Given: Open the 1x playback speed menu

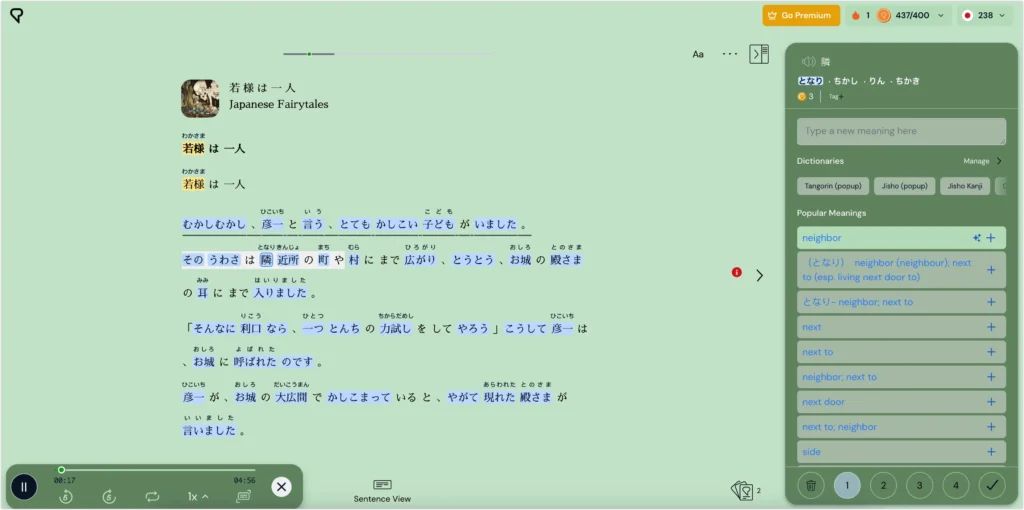Looking at the screenshot, I should (x=198, y=497).
